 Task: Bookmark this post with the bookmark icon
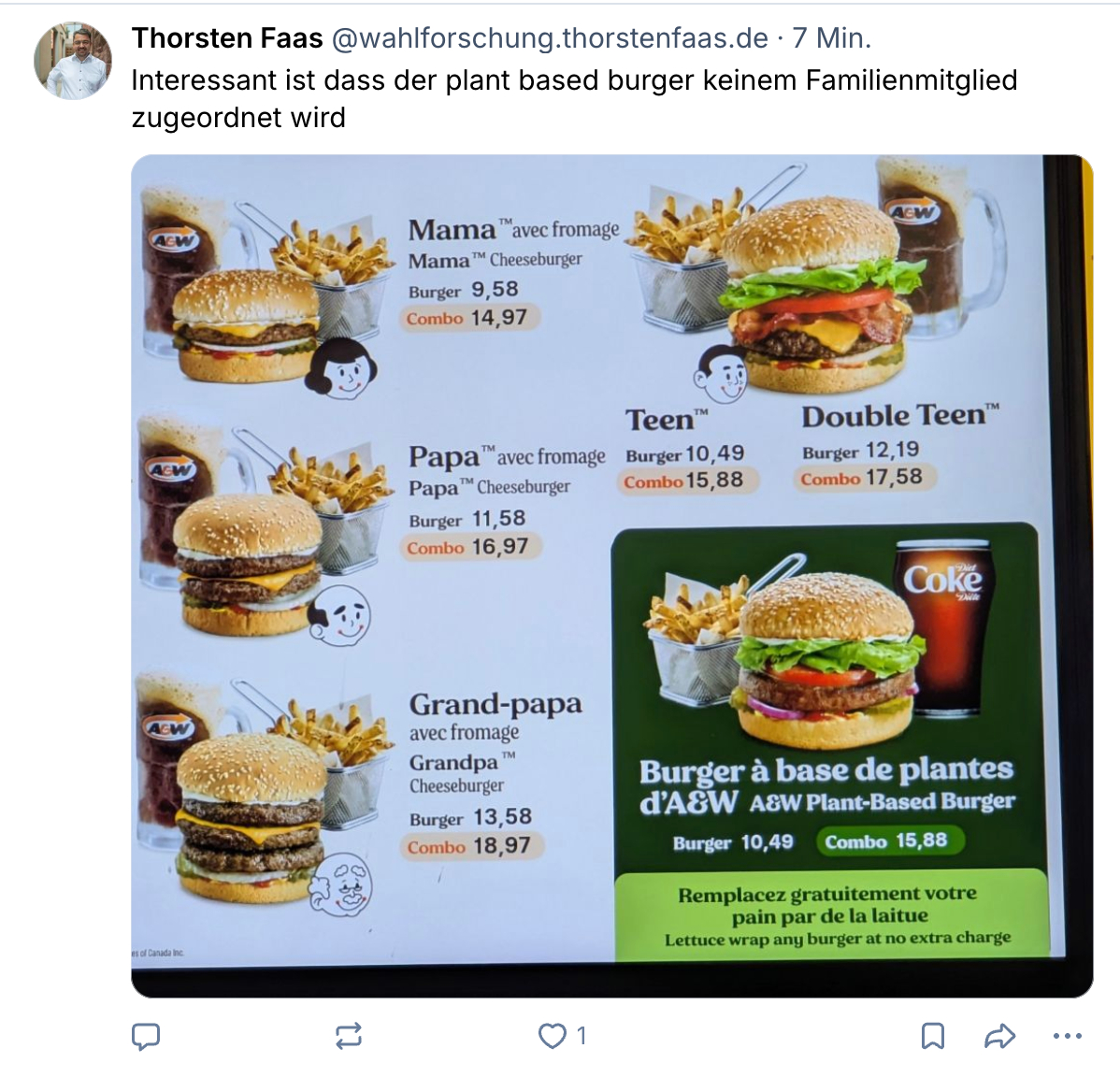point(933,1036)
